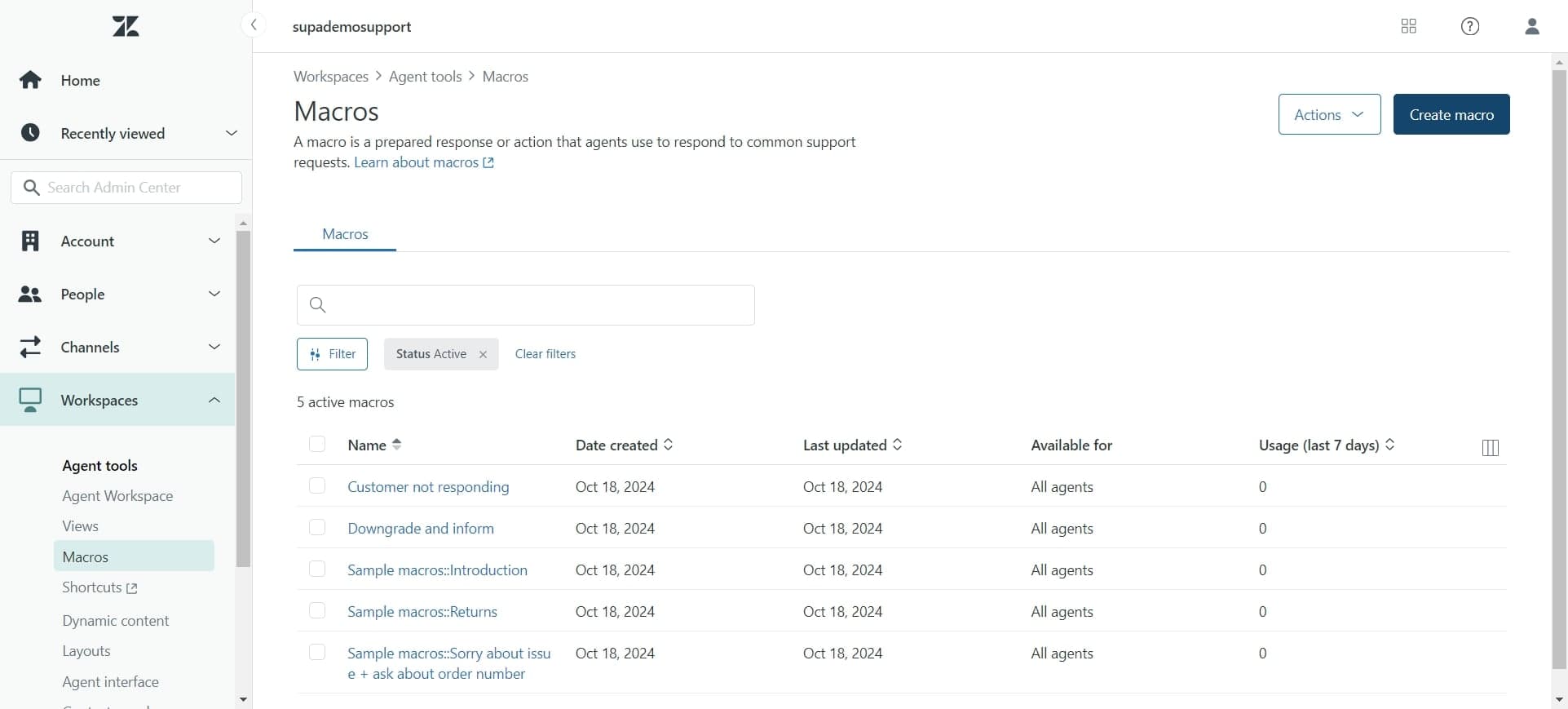
Task: Sort macros by Date created
Action: [x=624, y=445]
